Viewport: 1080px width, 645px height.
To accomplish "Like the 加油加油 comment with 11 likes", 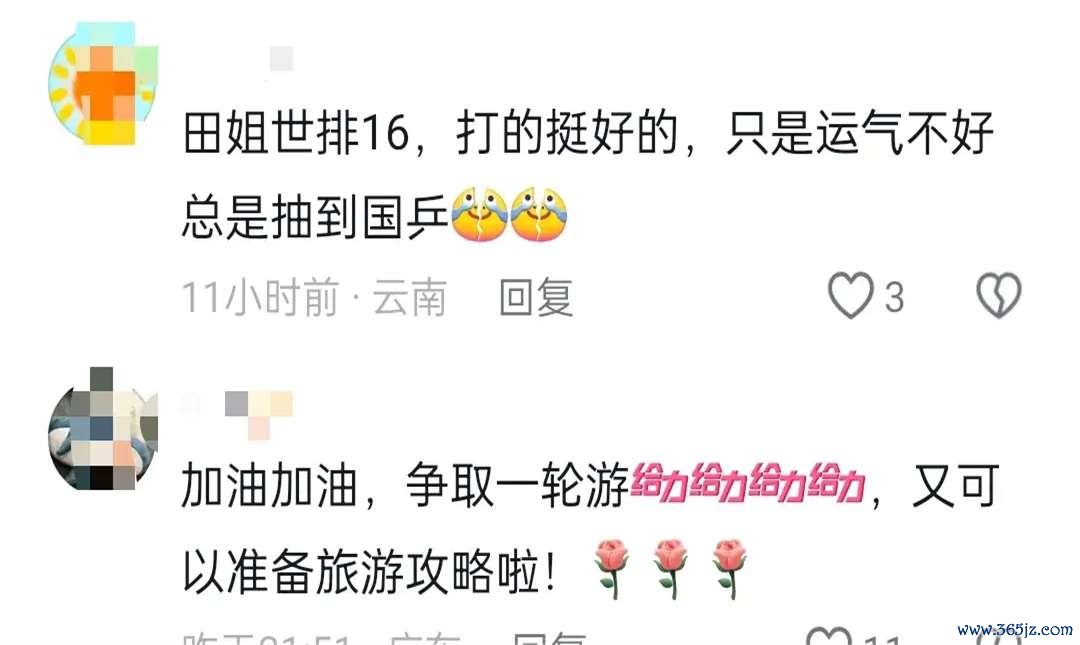I will [829, 637].
